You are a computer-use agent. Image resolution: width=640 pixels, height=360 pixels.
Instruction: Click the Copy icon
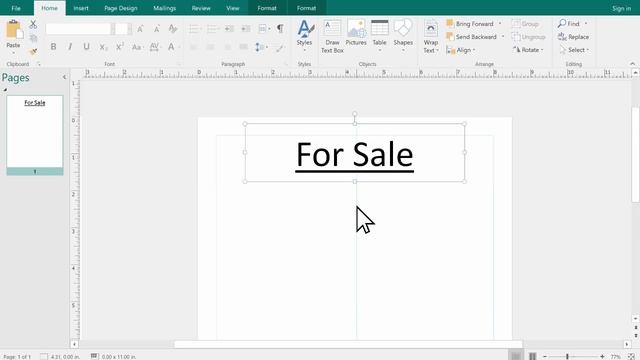coord(33,38)
